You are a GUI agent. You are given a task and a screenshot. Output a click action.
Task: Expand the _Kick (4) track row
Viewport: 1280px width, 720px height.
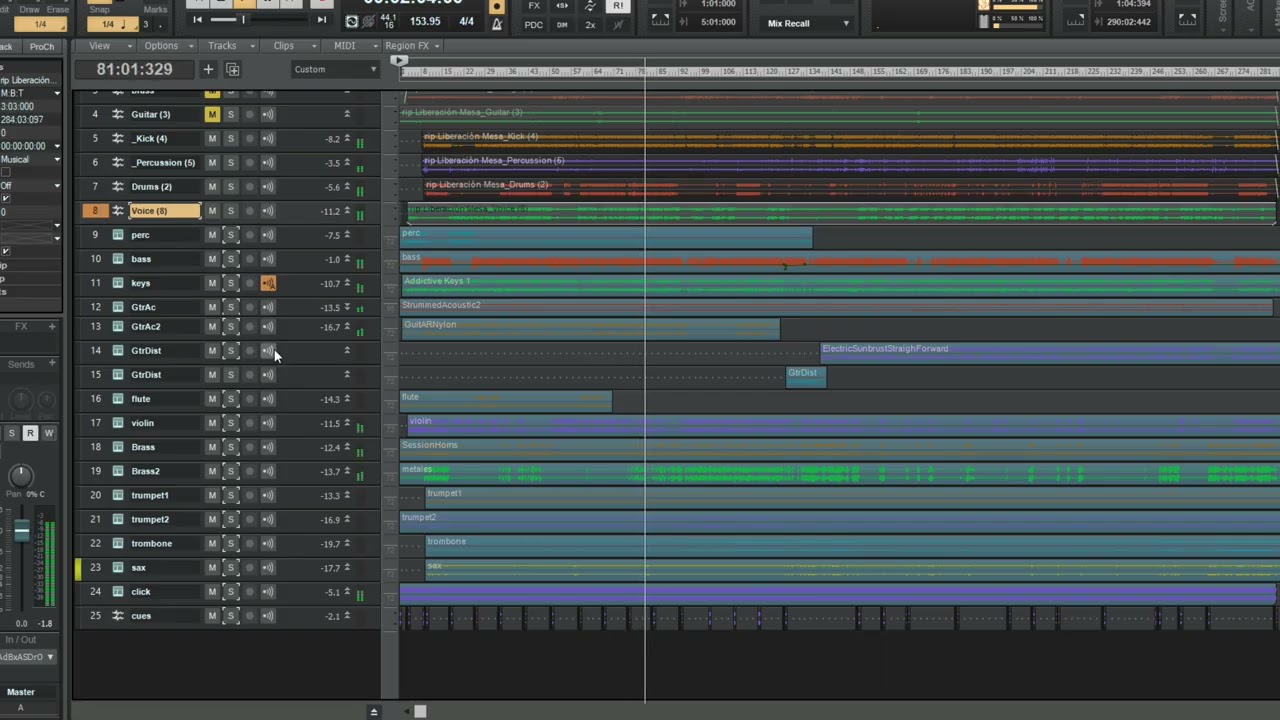coord(347,138)
